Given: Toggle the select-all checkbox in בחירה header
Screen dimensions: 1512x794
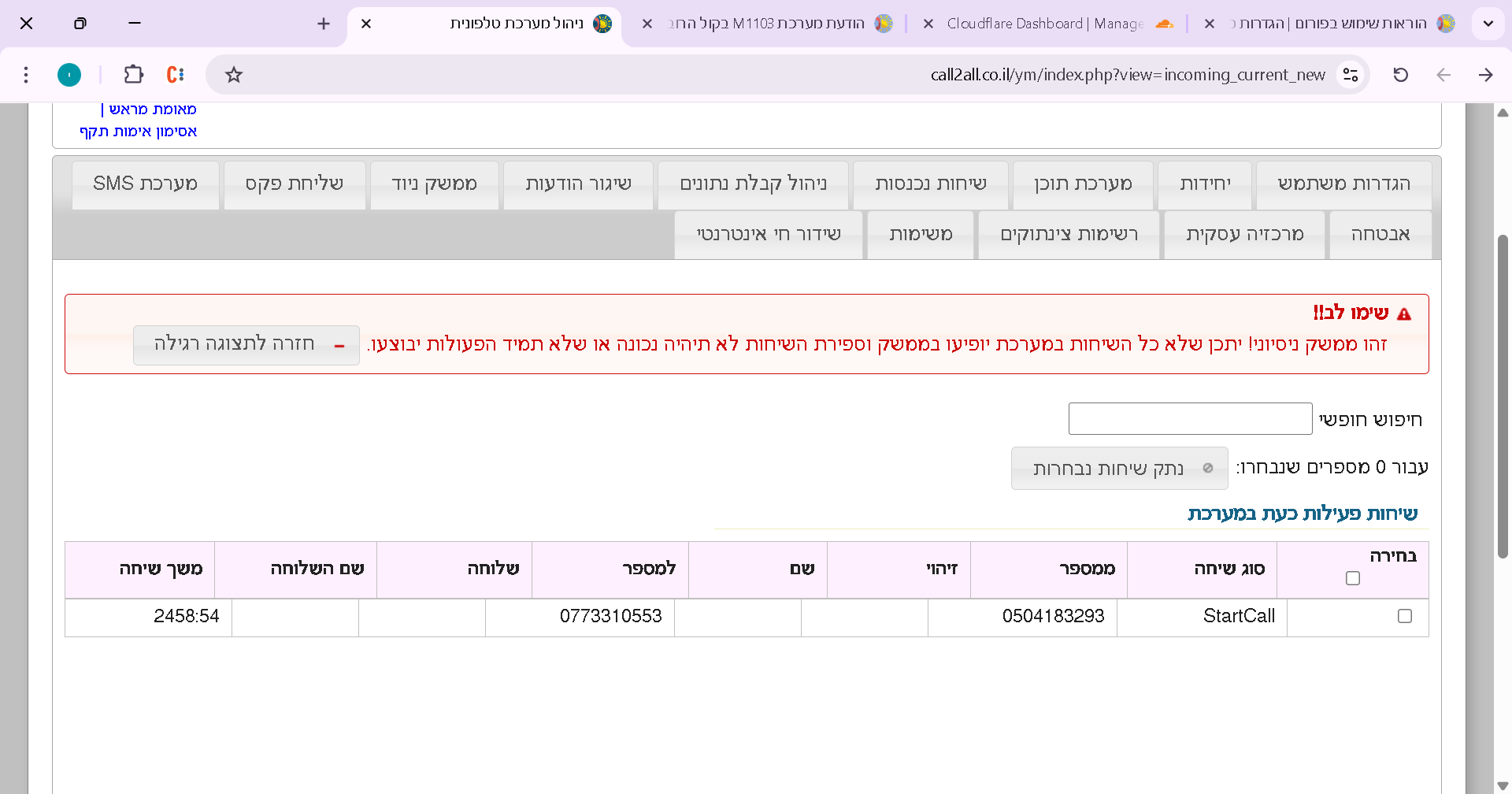Looking at the screenshot, I should point(1353,578).
